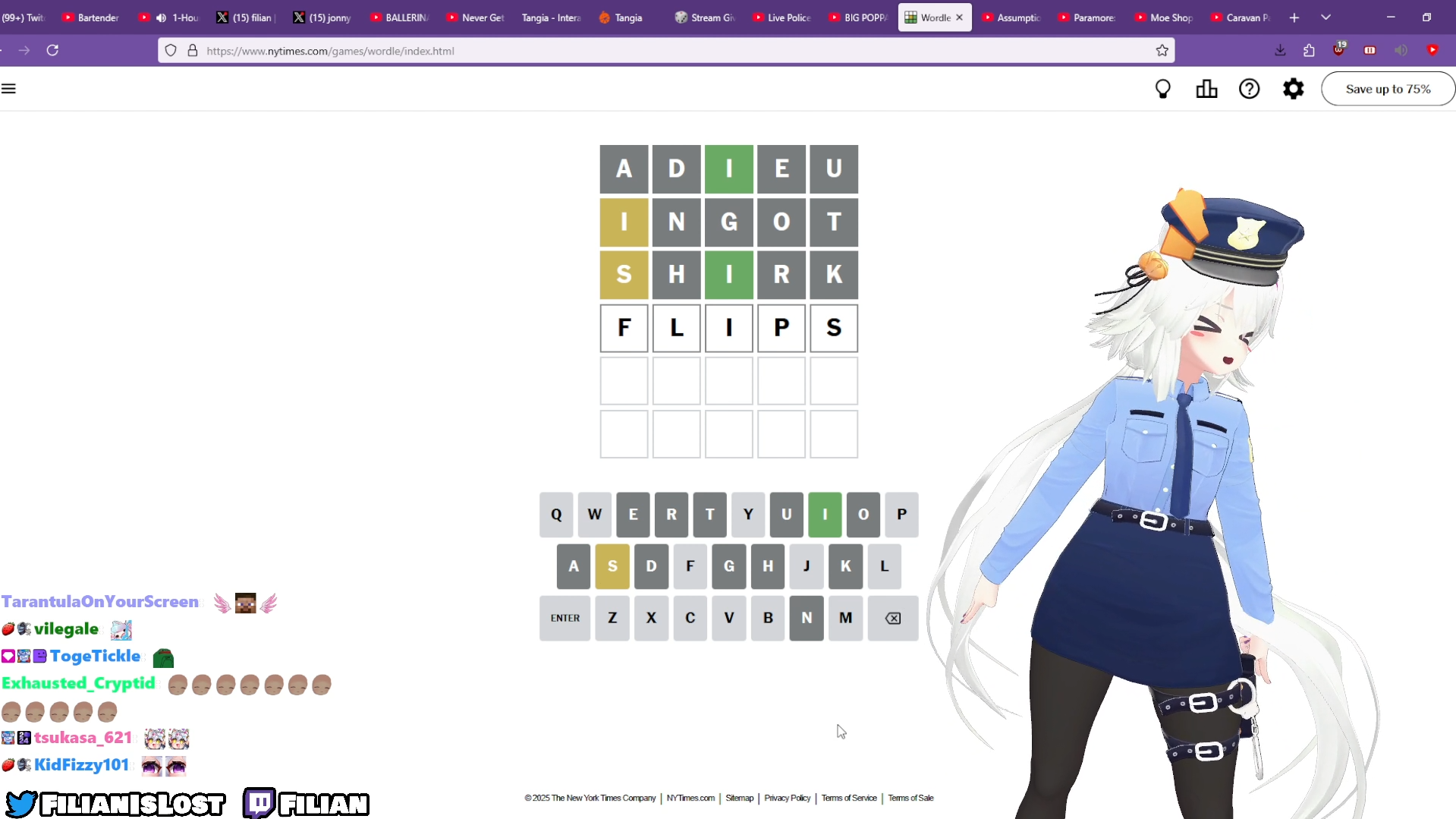Open the hint lightbulb icon
This screenshot has height=819, width=1456.
pos(1162,89)
